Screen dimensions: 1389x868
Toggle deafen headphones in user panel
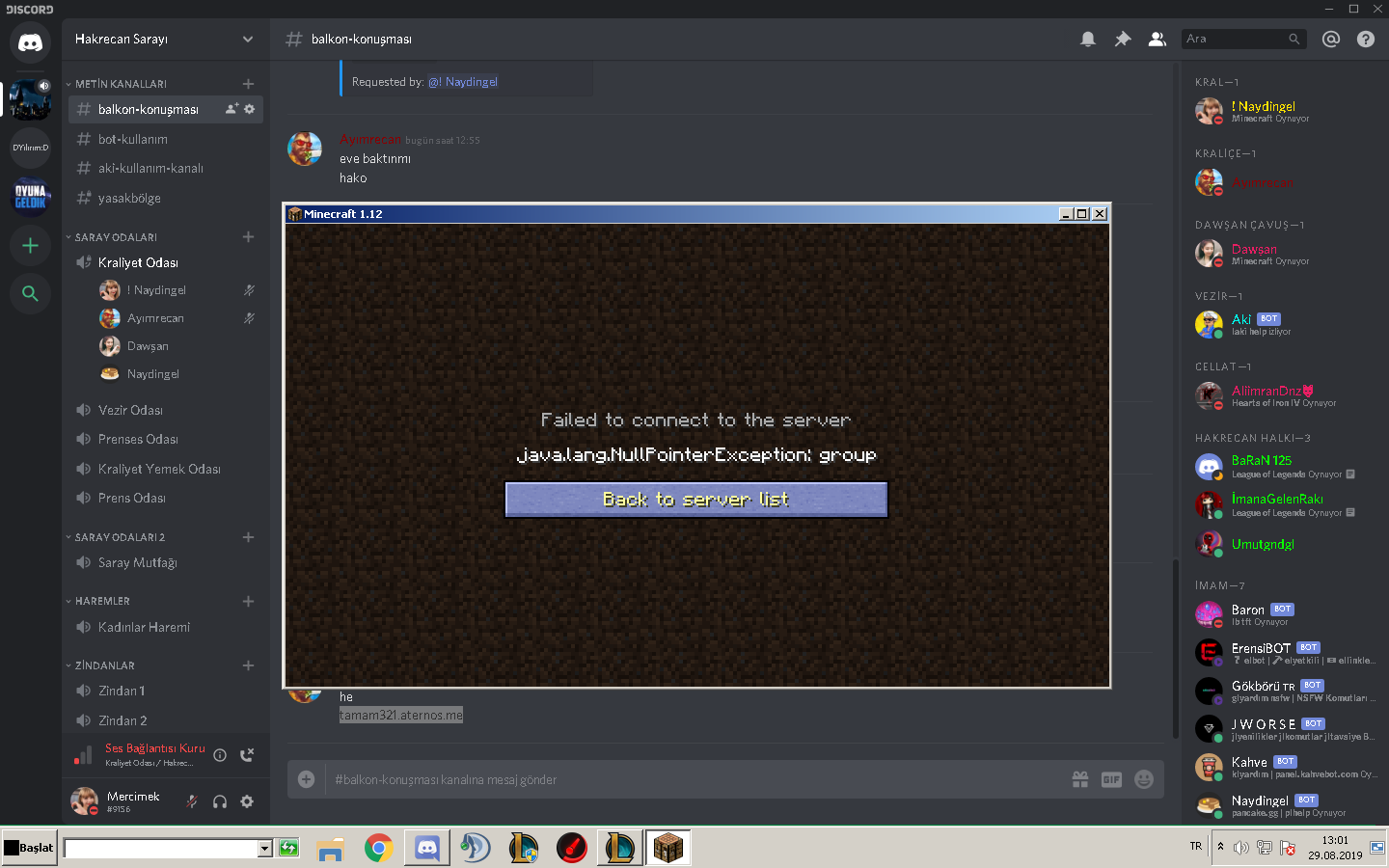[220, 801]
